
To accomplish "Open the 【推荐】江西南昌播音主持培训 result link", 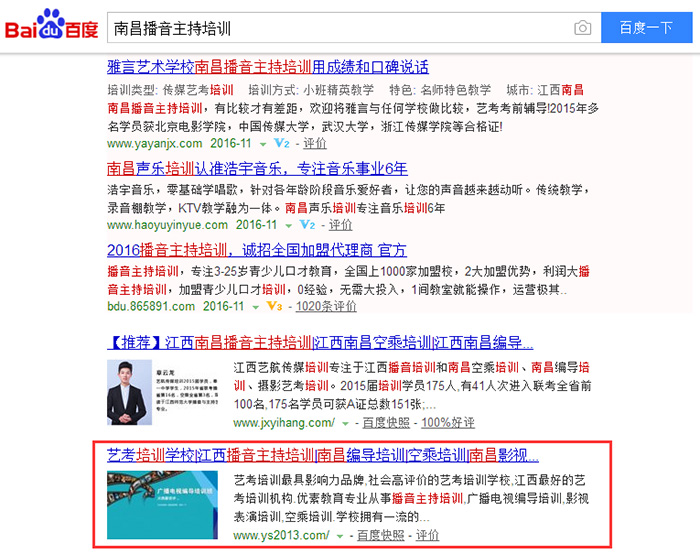I will pos(320,343).
